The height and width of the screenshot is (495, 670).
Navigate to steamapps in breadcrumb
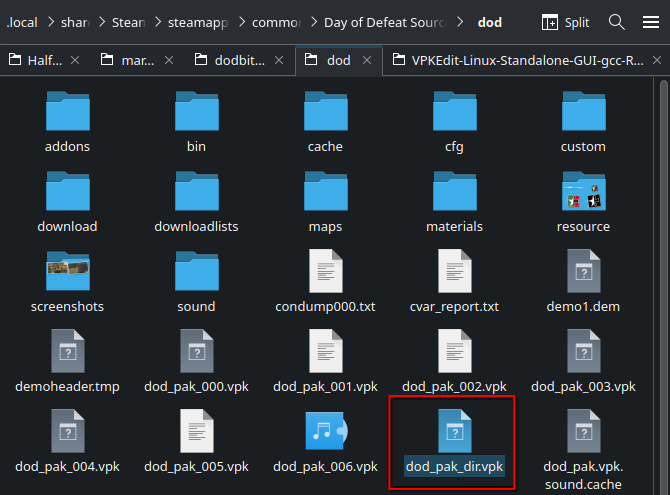point(201,22)
